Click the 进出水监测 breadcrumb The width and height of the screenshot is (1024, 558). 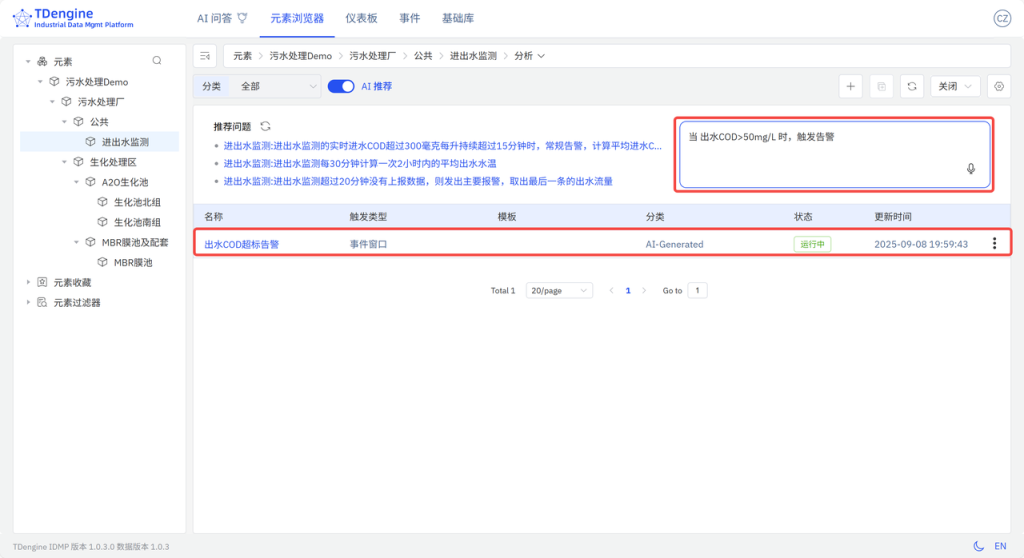pyautogui.click(x=473, y=56)
